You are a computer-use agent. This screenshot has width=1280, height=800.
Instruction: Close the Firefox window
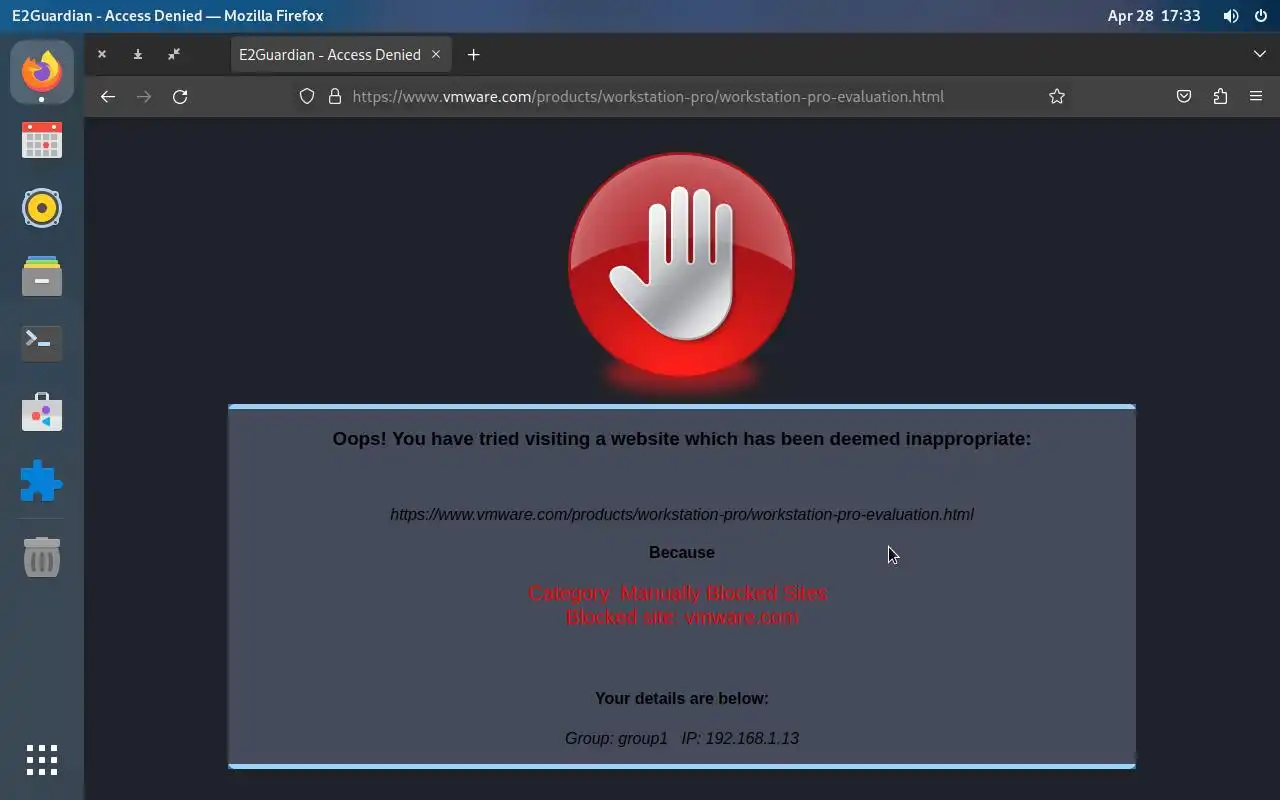pyautogui.click(x=102, y=54)
